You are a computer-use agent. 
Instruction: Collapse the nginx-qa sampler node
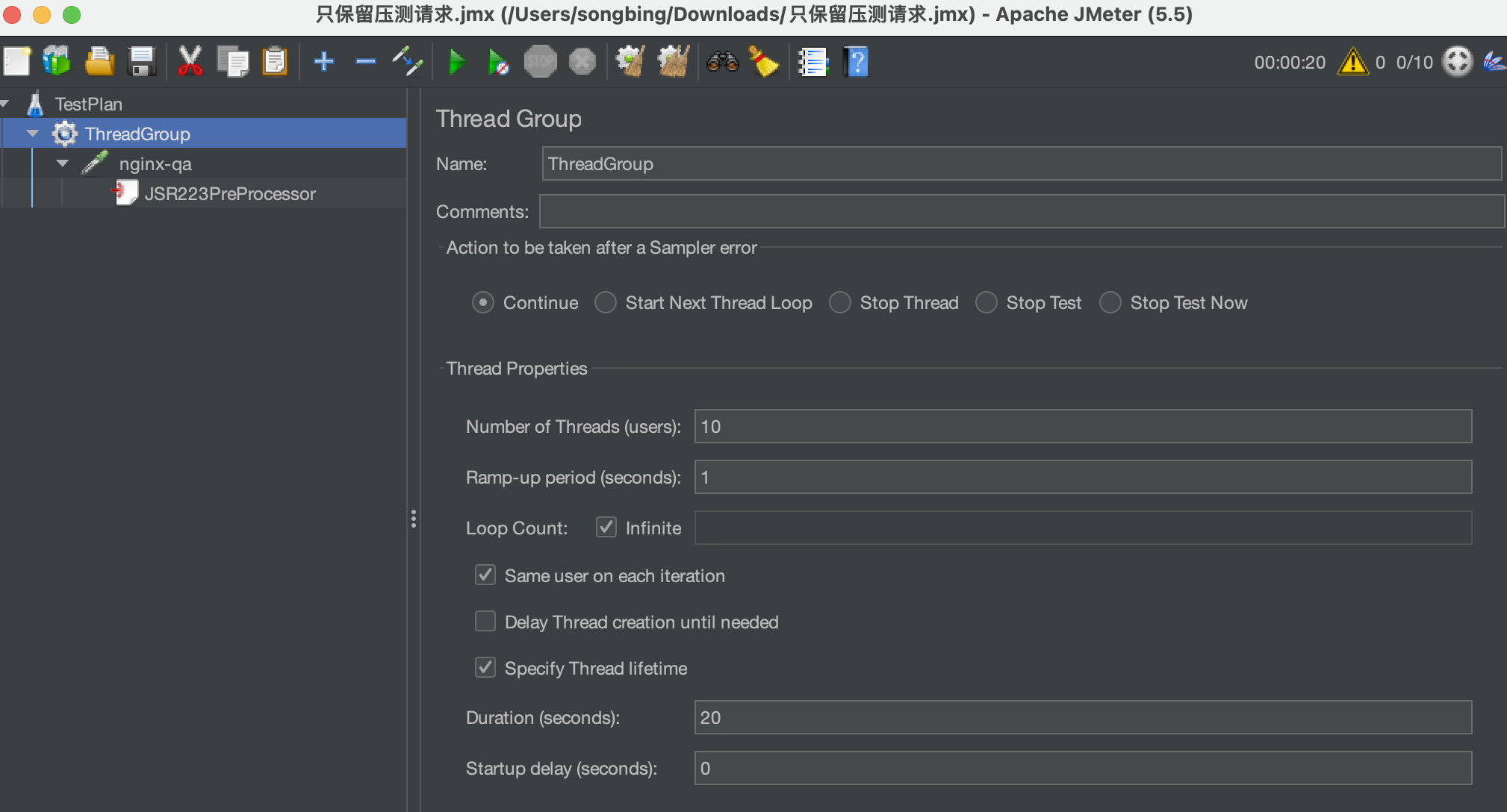click(63, 163)
